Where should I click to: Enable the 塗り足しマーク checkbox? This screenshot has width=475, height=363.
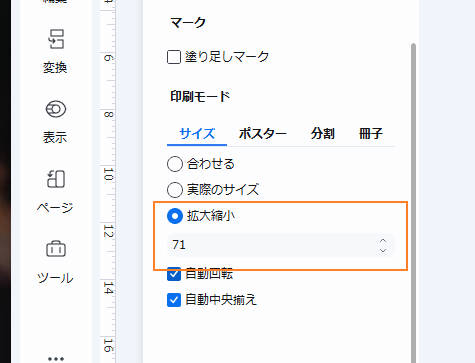(174, 57)
